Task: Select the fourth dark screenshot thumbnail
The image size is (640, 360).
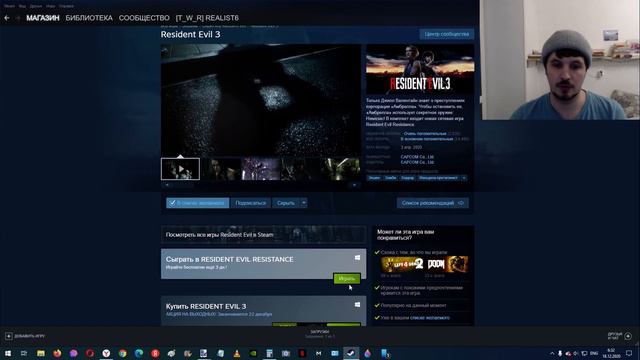Action: (x=300, y=169)
